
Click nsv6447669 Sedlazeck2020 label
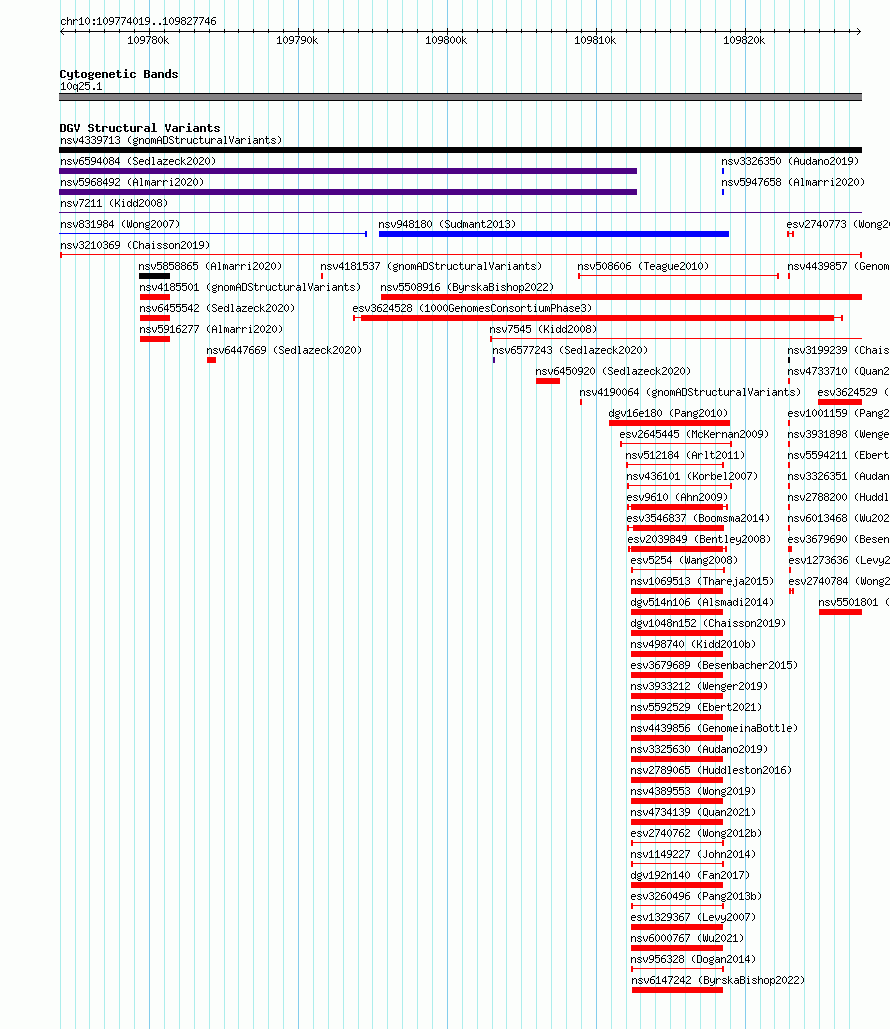pyautogui.click(x=284, y=350)
